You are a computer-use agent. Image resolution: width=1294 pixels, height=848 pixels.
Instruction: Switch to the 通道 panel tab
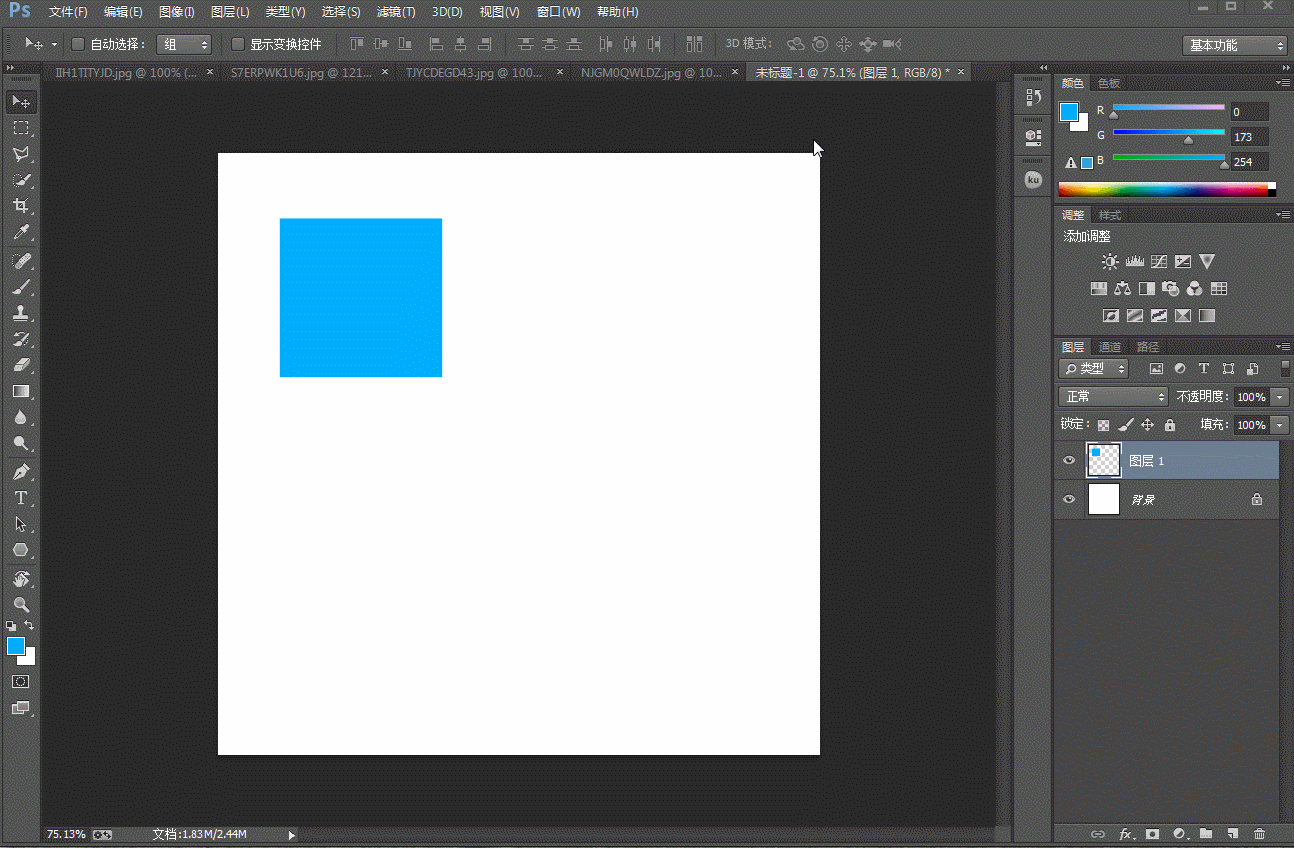pos(1110,347)
